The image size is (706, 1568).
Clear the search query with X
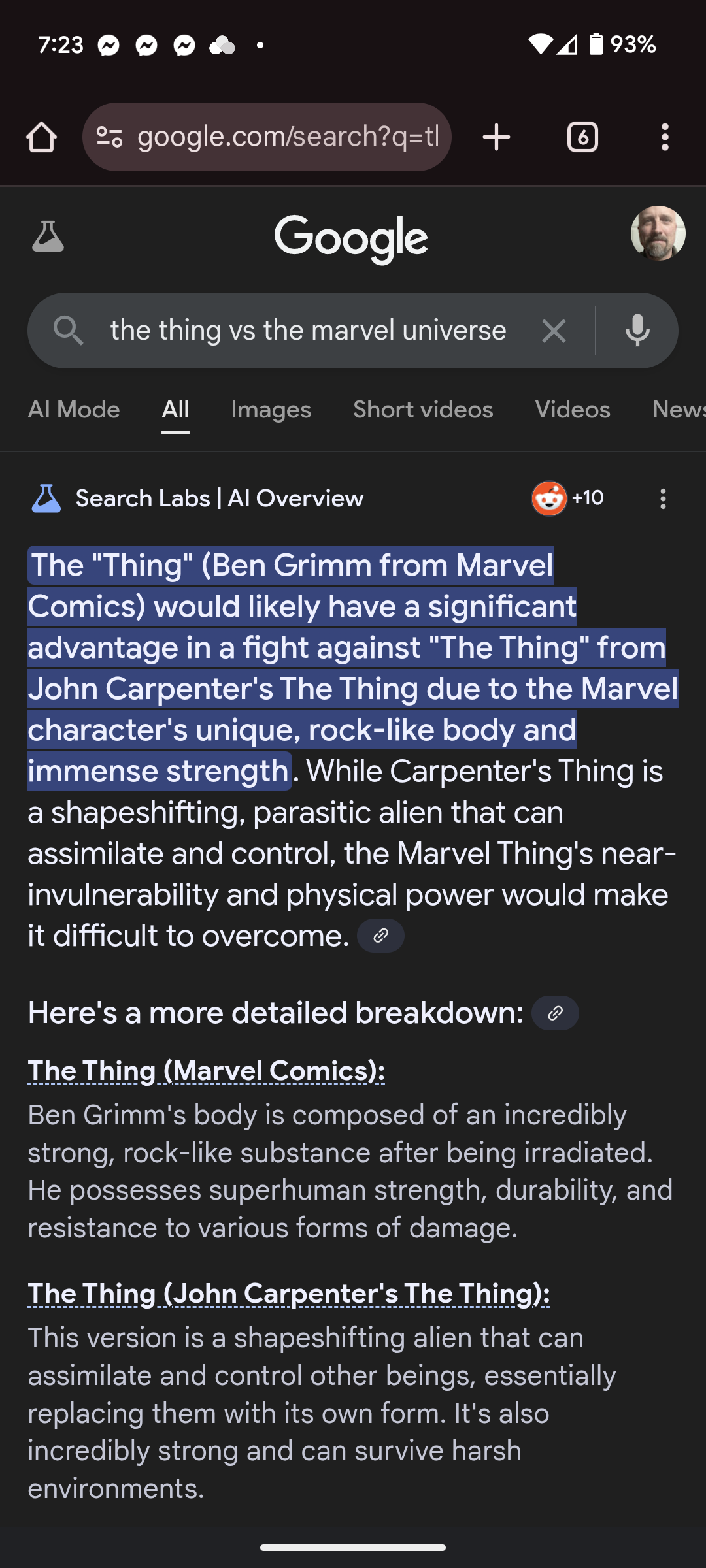554,331
